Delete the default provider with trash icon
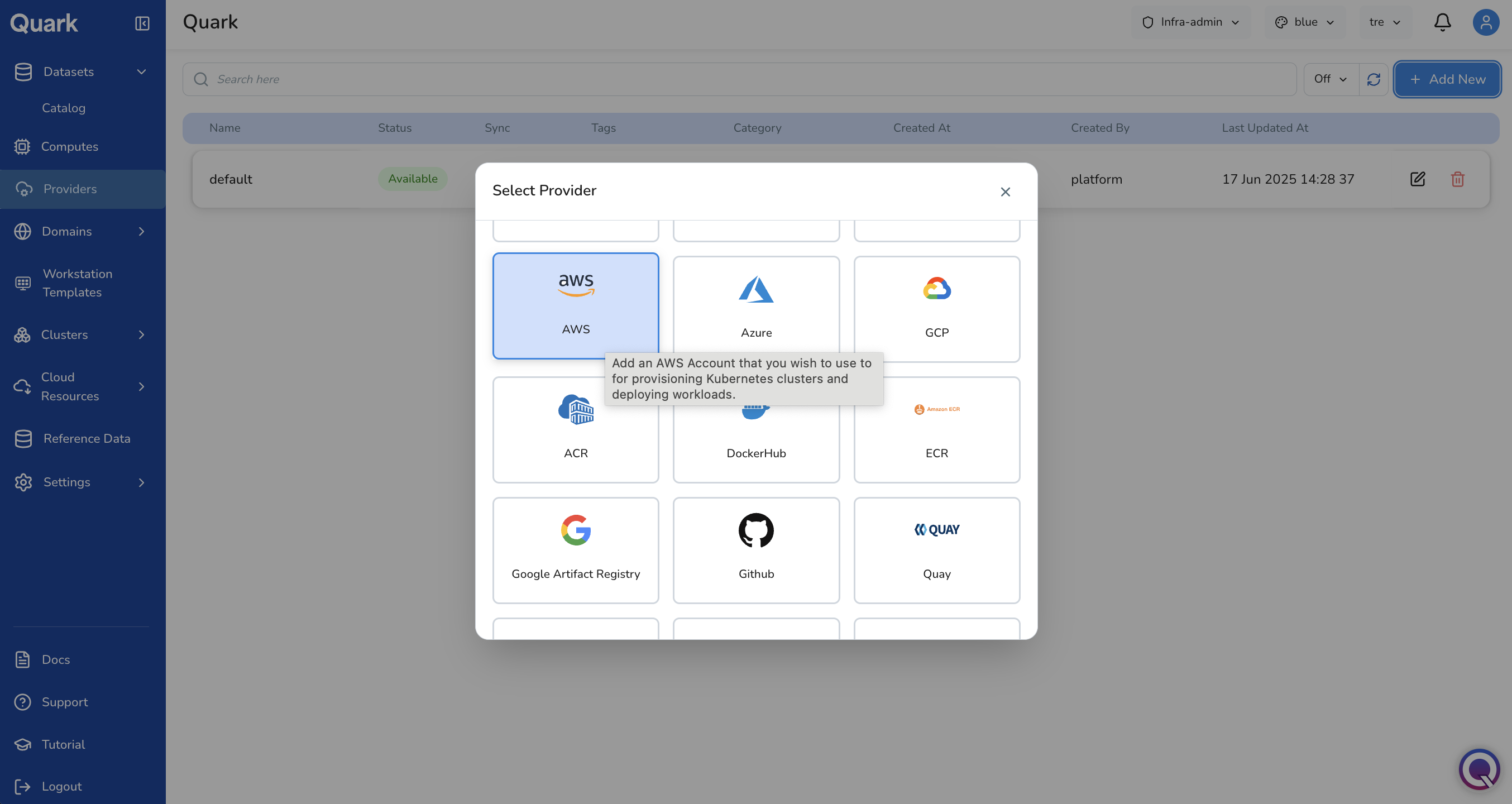 [1457, 179]
